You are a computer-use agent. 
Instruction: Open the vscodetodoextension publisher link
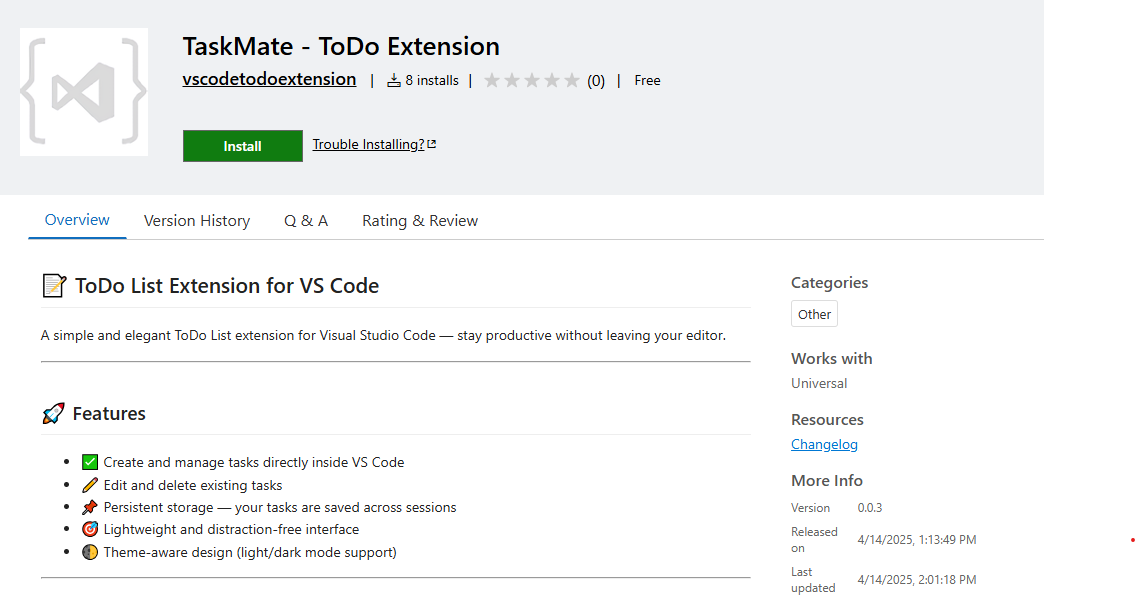coord(269,79)
